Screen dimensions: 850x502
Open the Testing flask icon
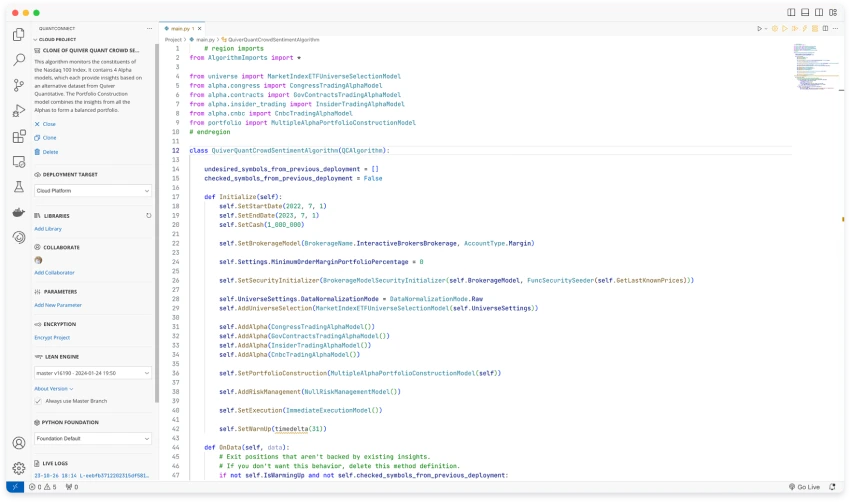[x=18, y=187]
